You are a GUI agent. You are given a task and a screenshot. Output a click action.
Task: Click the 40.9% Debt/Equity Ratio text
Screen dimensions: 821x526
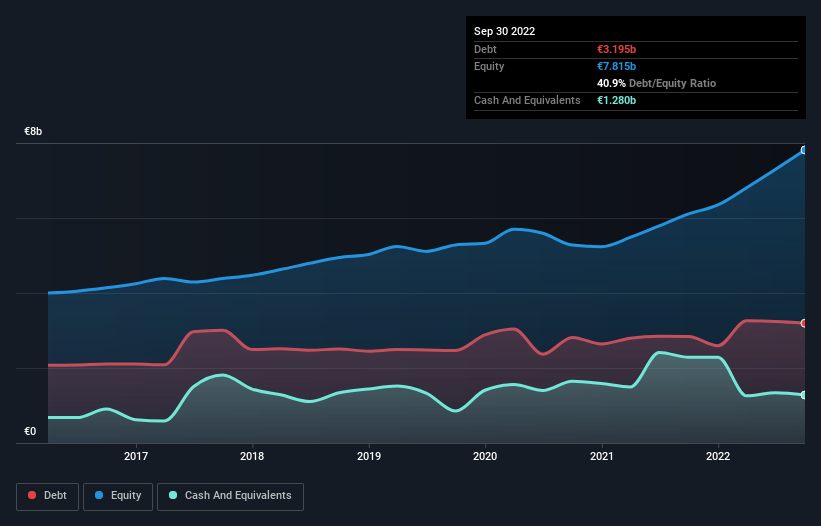[x=656, y=83]
